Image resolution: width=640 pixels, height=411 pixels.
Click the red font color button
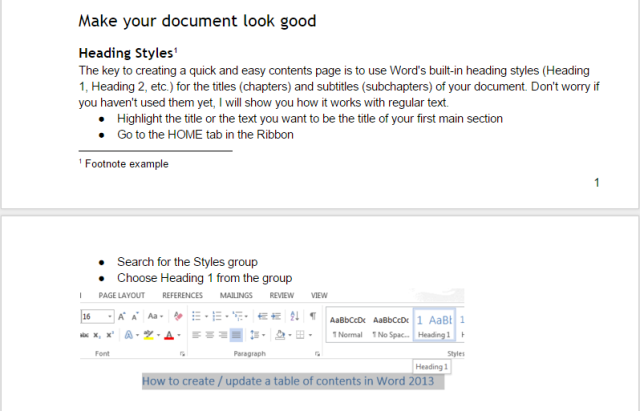[x=169, y=335]
